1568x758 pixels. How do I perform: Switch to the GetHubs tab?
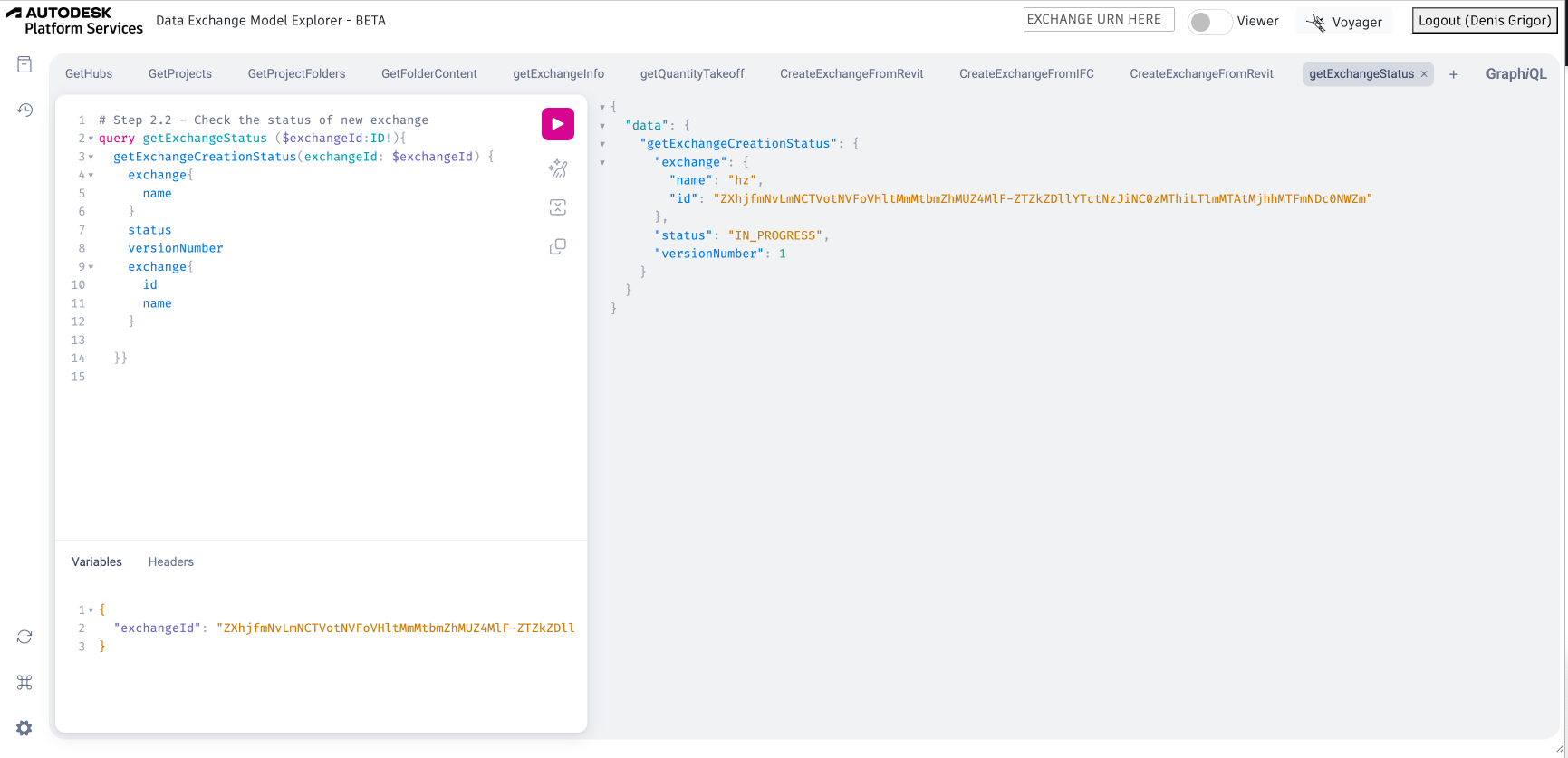tap(89, 74)
